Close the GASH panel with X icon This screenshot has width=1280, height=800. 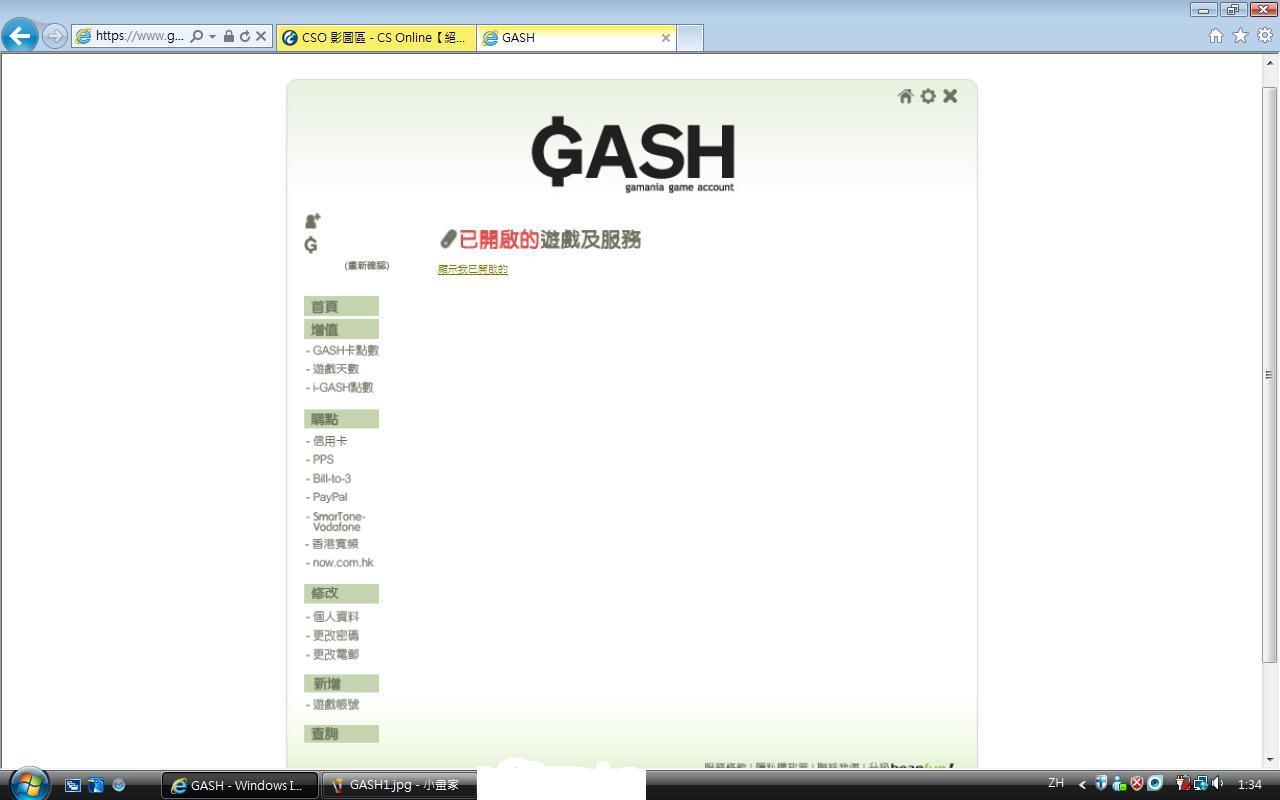point(950,96)
